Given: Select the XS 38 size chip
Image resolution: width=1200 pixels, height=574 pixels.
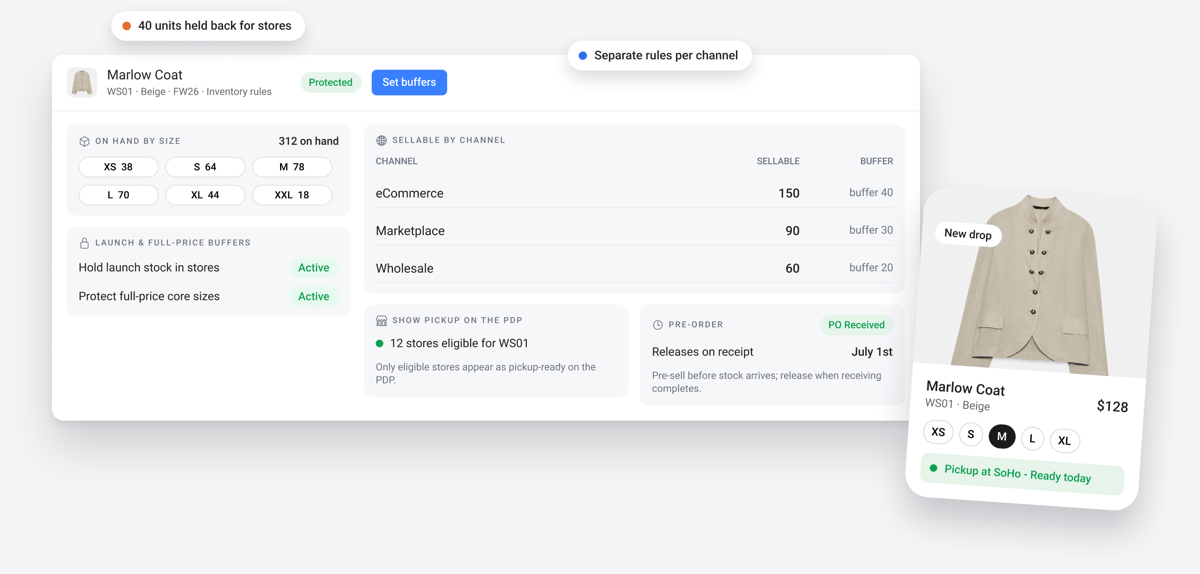Looking at the screenshot, I should pyautogui.click(x=119, y=167).
